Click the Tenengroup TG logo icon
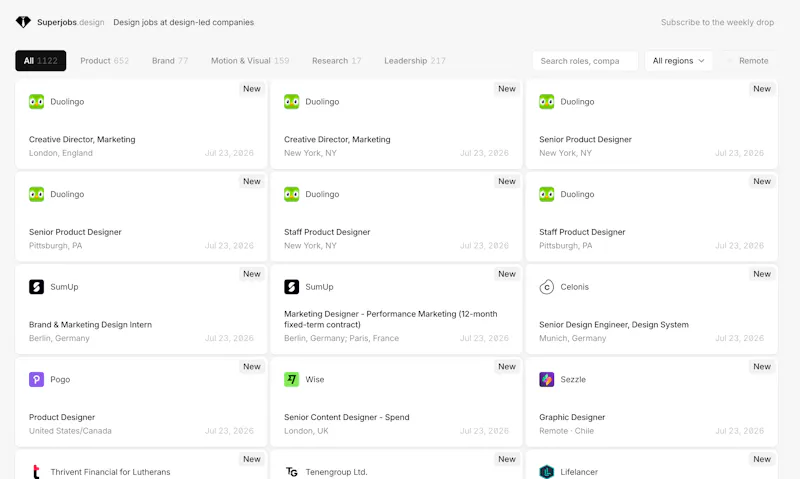The width and height of the screenshot is (800, 479). click(x=291, y=472)
